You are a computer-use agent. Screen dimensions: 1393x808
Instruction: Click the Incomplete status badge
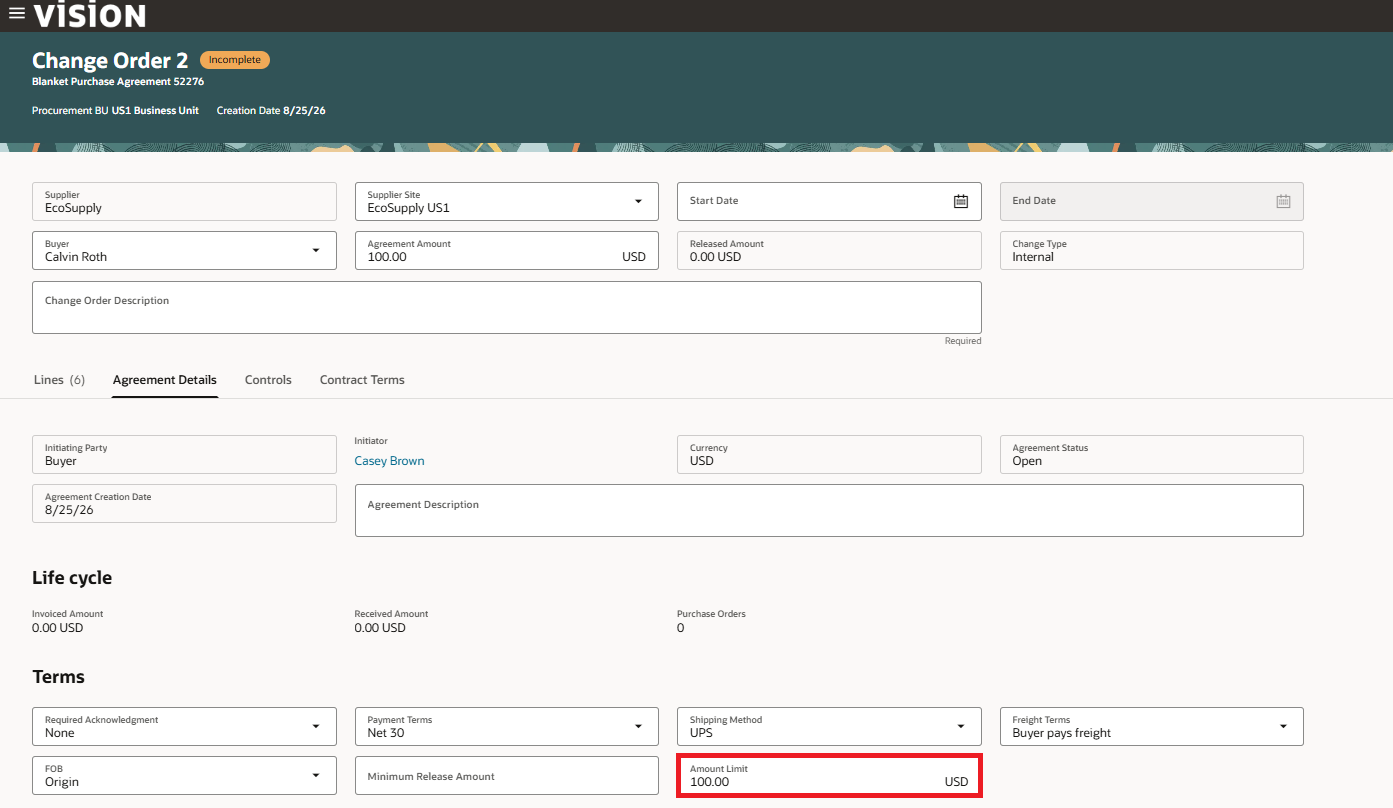(x=235, y=60)
